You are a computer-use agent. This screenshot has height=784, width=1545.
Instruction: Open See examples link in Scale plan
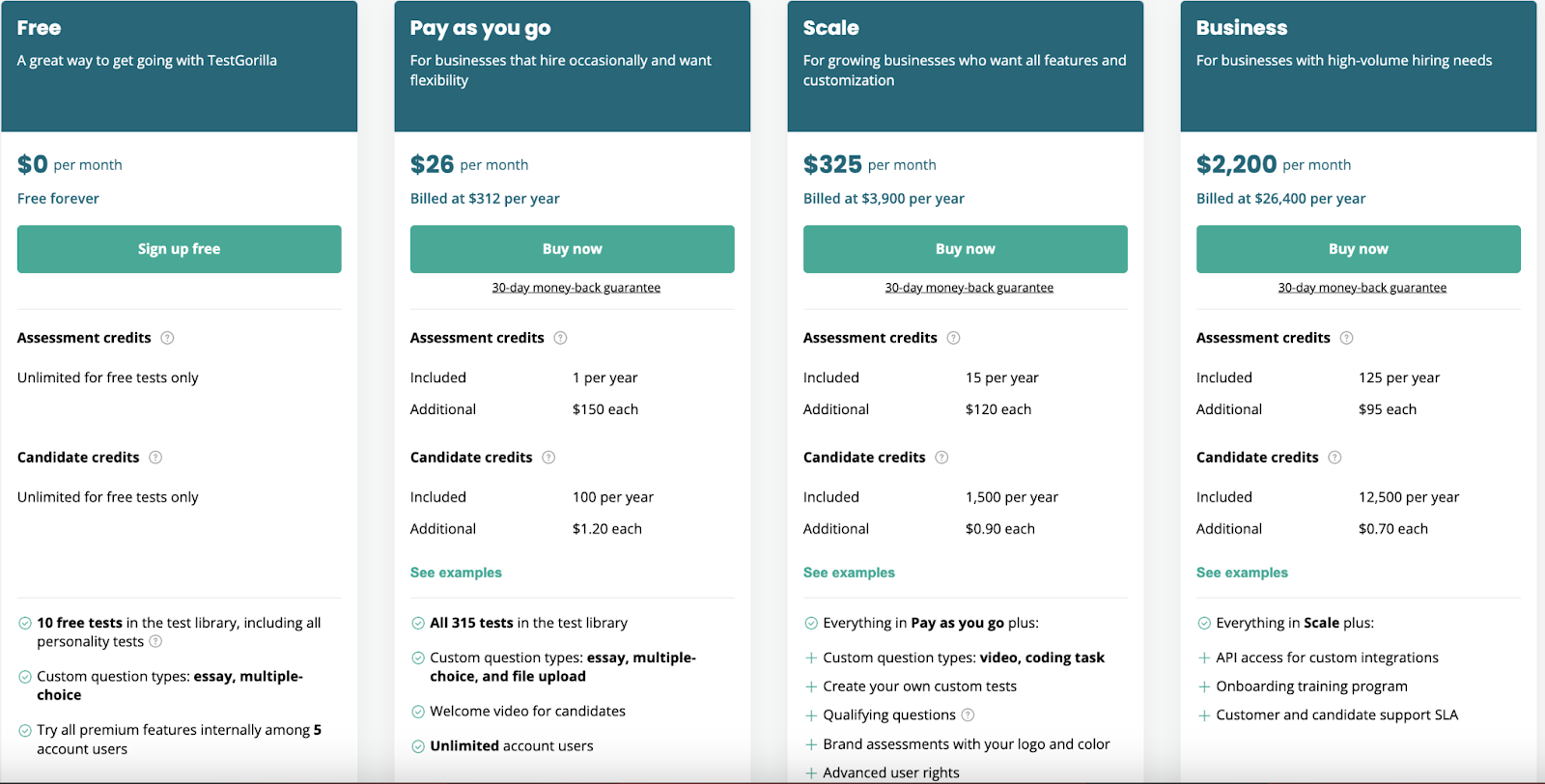pyautogui.click(x=849, y=573)
